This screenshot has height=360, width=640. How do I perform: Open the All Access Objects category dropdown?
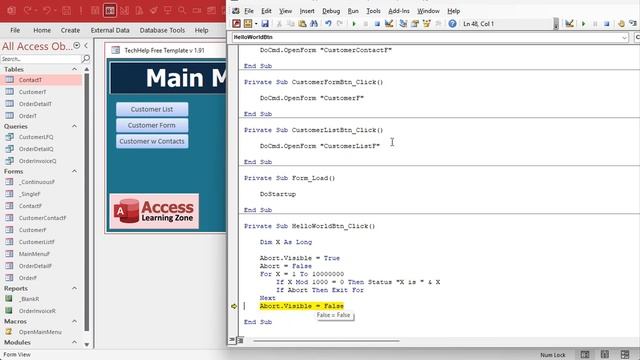click(x=76, y=46)
